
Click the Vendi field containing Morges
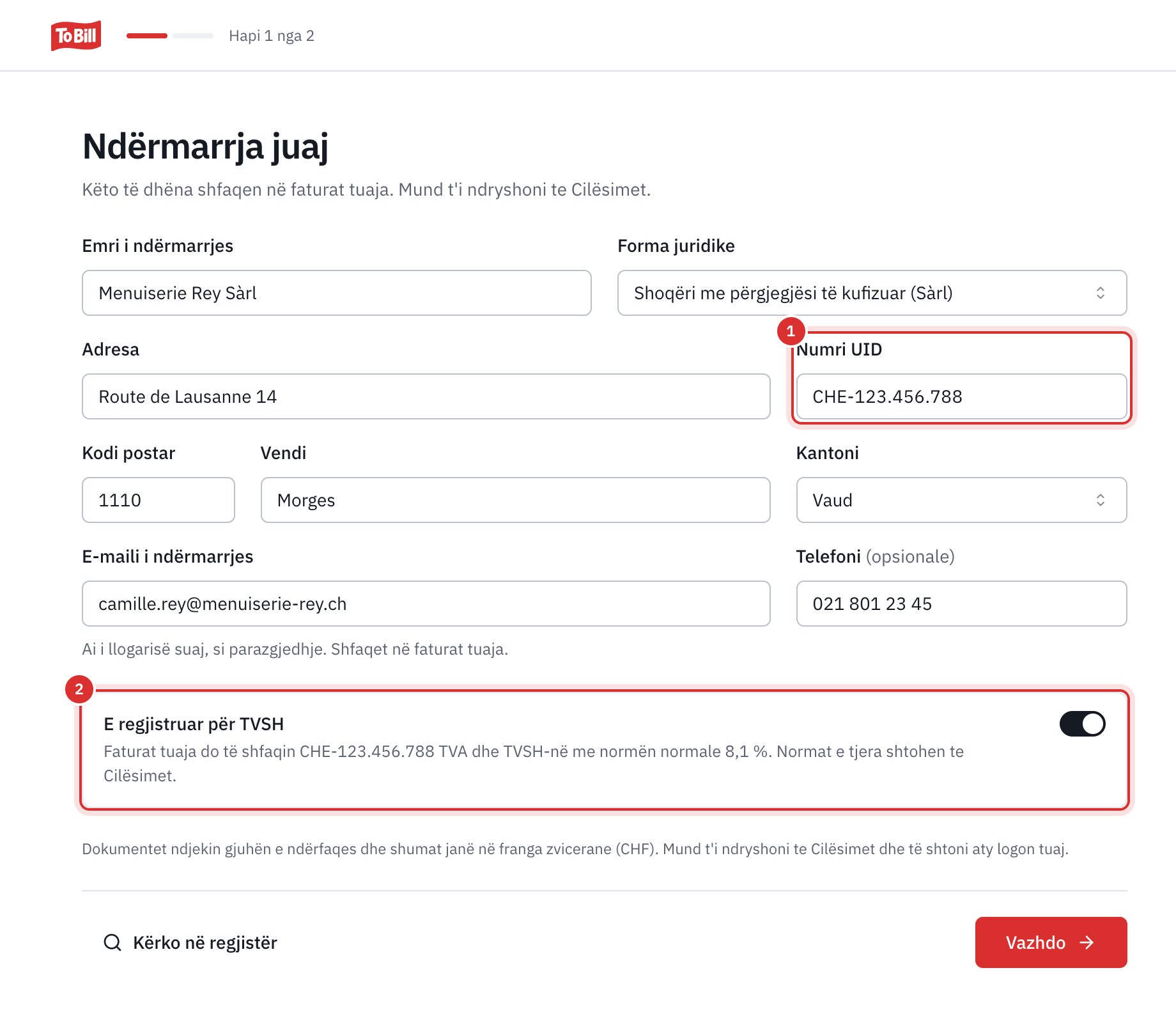pos(516,500)
